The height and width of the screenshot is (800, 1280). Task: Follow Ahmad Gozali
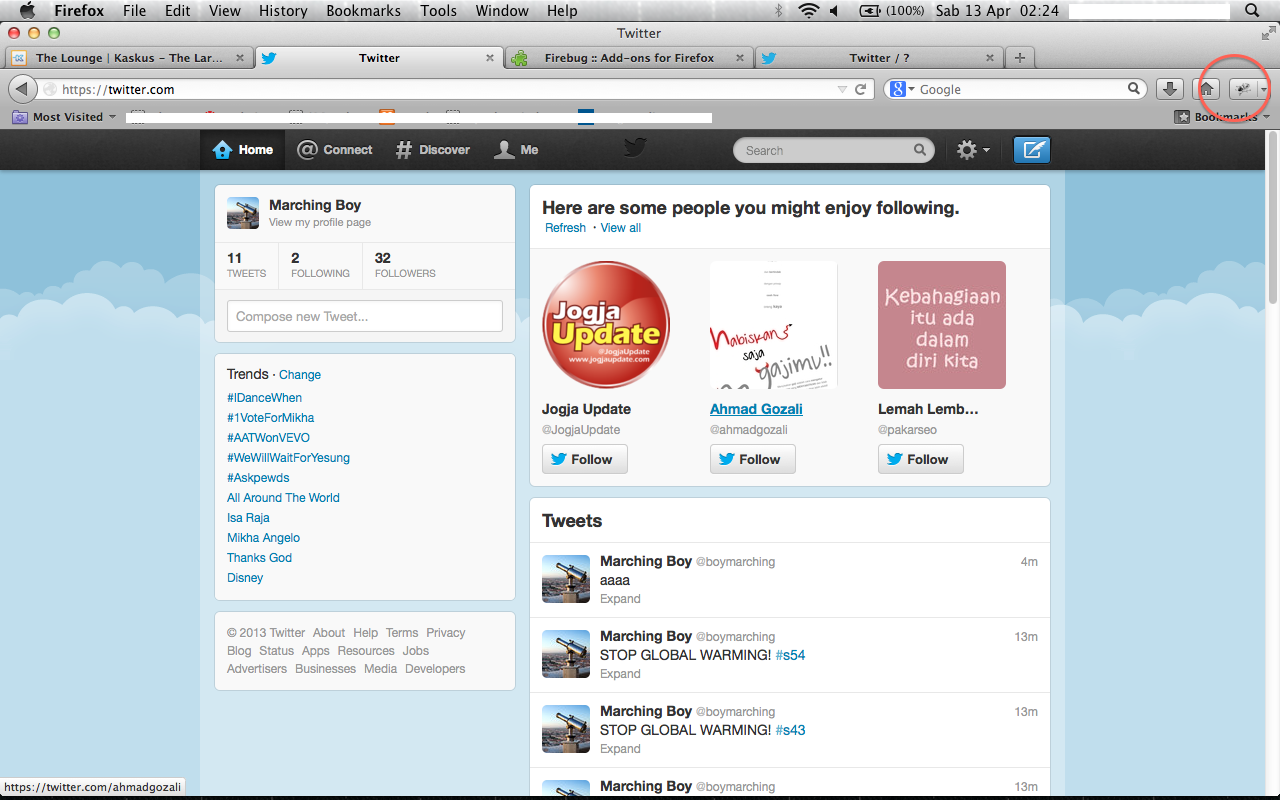[753, 459]
